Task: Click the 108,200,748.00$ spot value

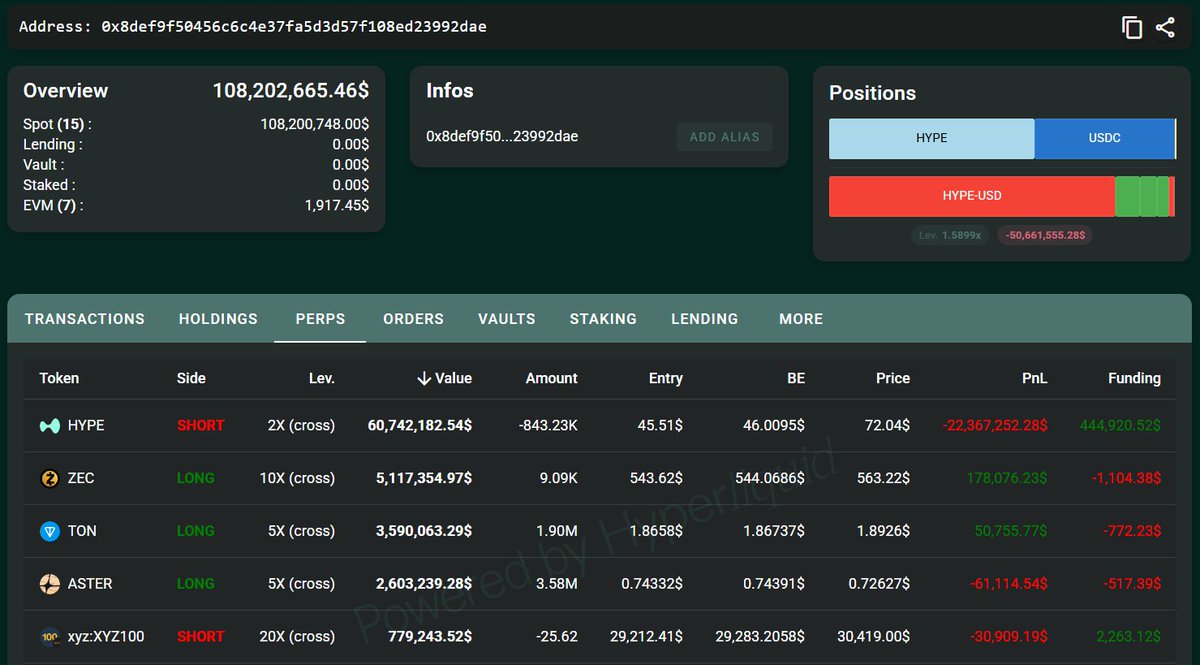Action: (x=315, y=125)
